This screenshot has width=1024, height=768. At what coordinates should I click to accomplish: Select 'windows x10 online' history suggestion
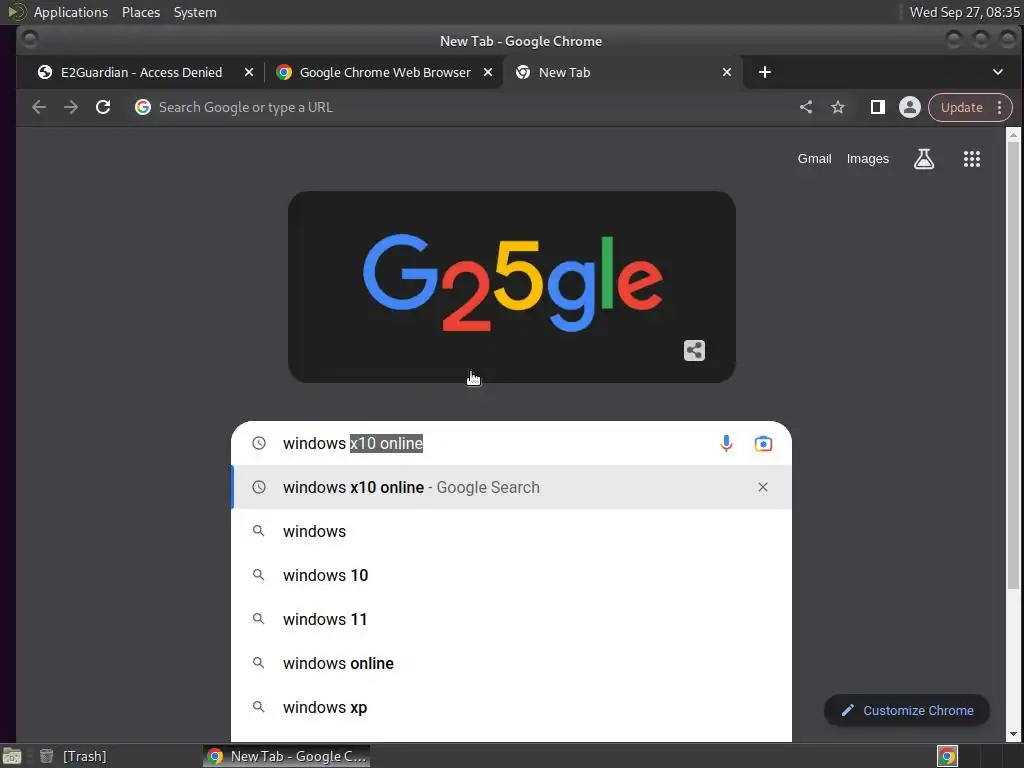pos(511,487)
